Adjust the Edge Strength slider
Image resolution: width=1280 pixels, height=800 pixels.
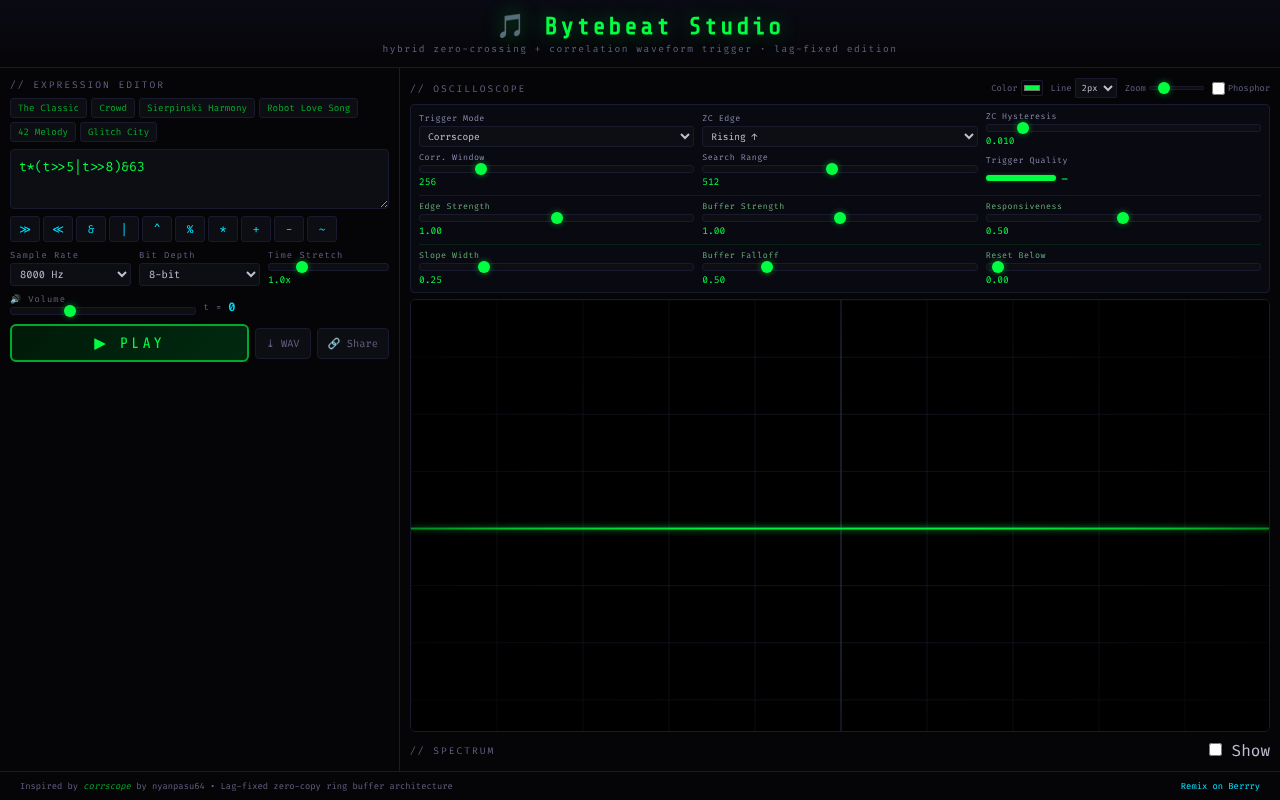[x=556, y=218]
